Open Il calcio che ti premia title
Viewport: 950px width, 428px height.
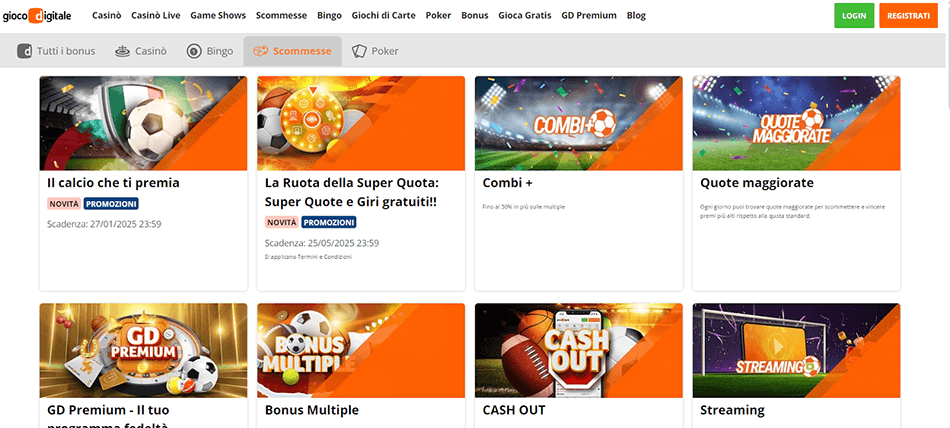click(x=113, y=182)
